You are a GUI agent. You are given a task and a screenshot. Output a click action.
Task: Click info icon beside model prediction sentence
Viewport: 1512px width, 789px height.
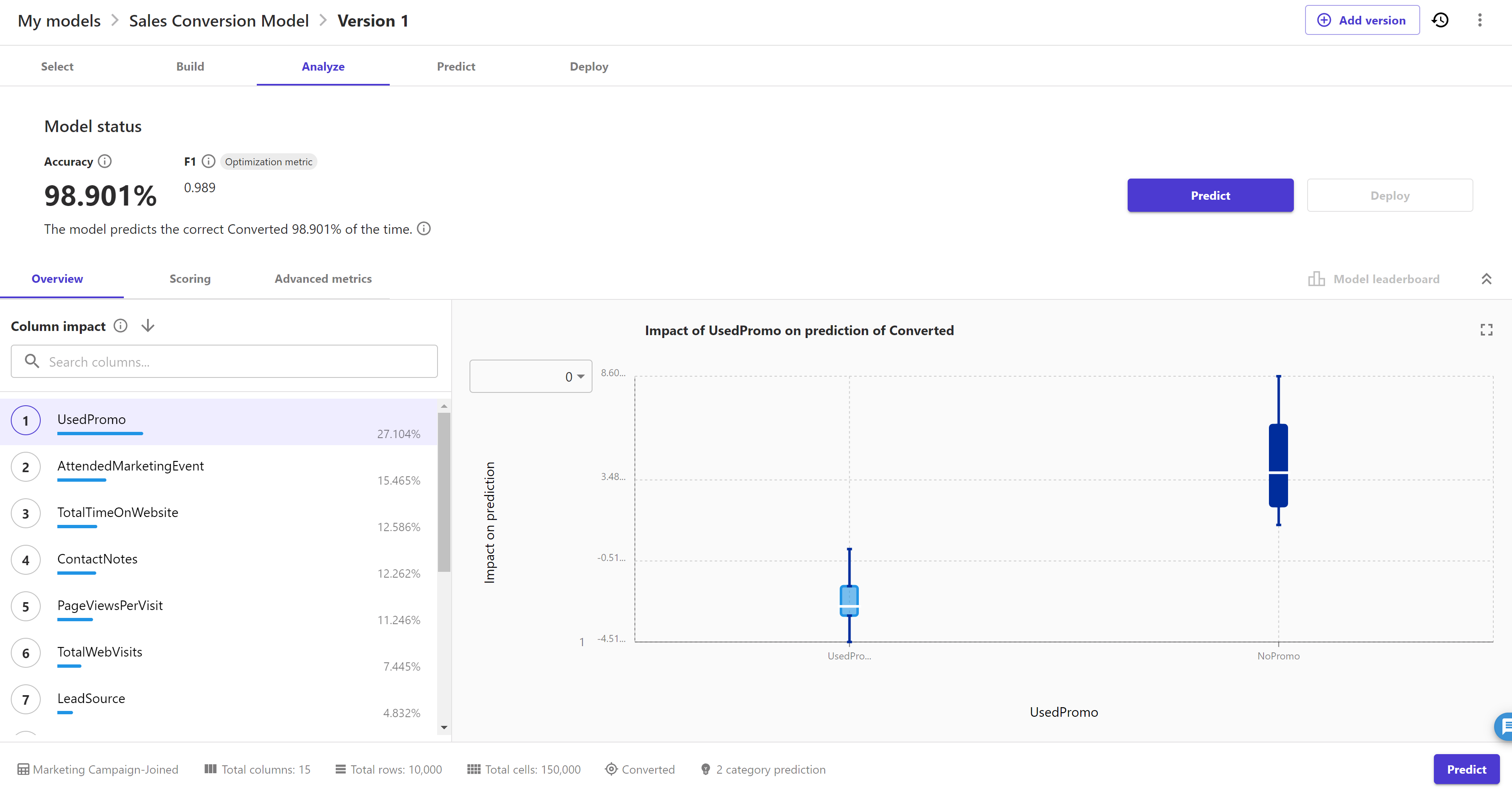pos(424,229)
